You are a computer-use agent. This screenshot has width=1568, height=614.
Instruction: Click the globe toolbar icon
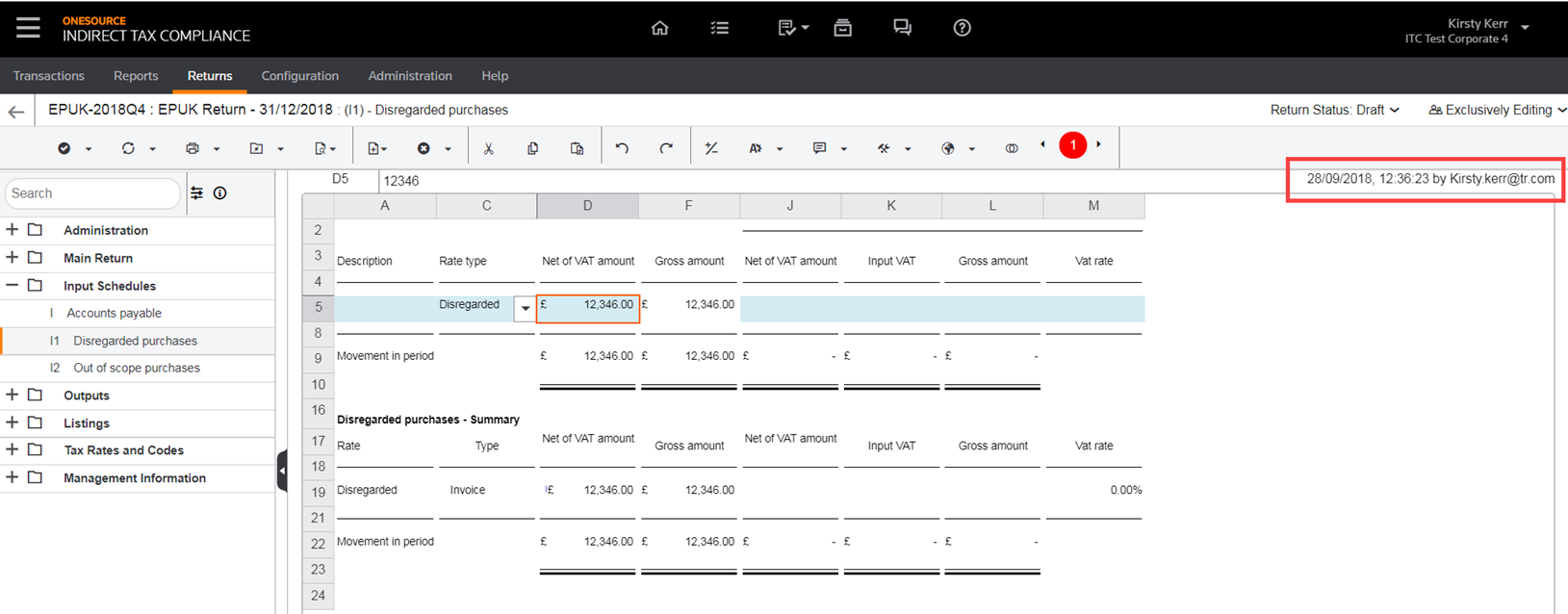948,148
